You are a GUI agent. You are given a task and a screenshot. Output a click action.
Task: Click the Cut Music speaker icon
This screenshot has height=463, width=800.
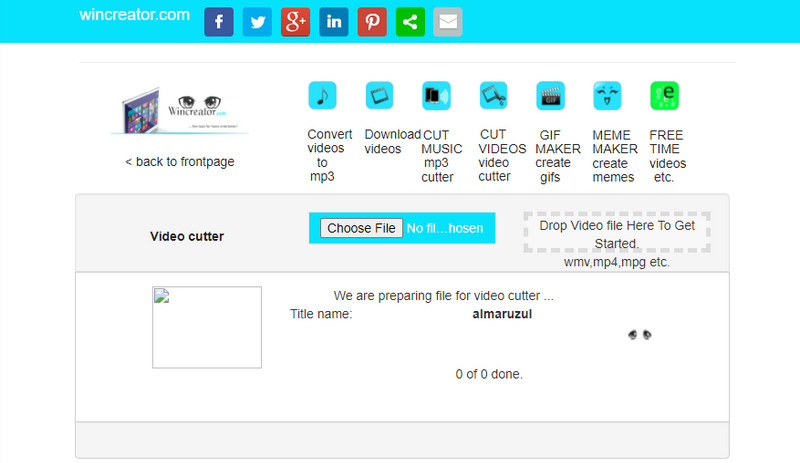click(436, 95)
